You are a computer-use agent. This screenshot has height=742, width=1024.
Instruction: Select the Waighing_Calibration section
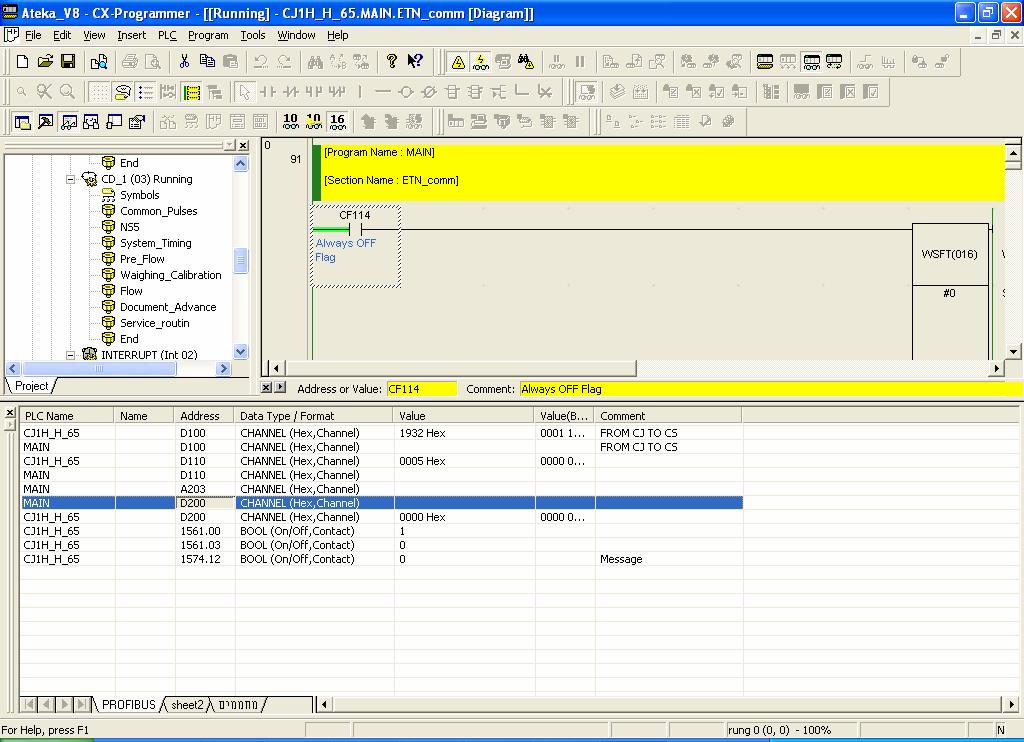(170, 275)
